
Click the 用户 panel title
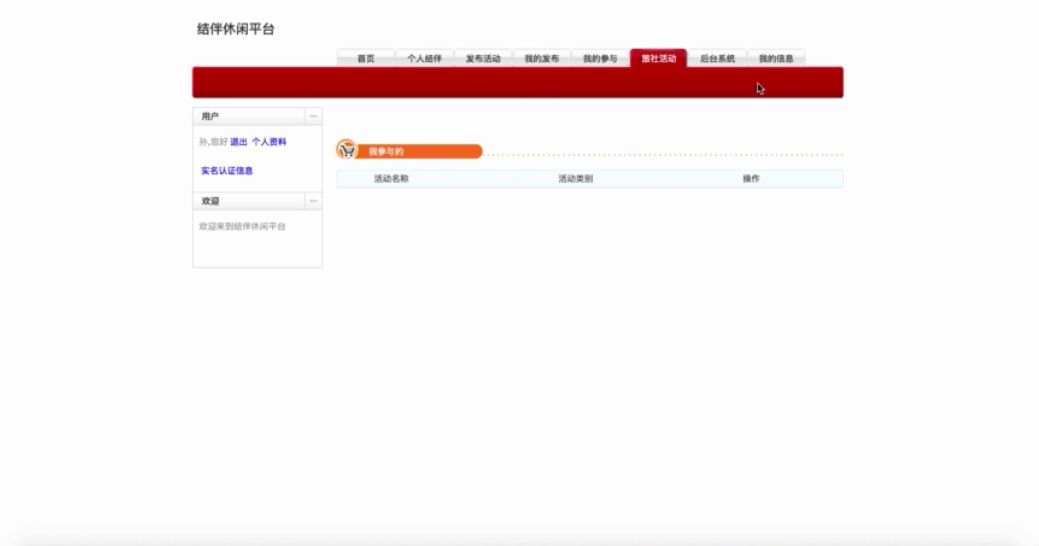coord(210,117)
